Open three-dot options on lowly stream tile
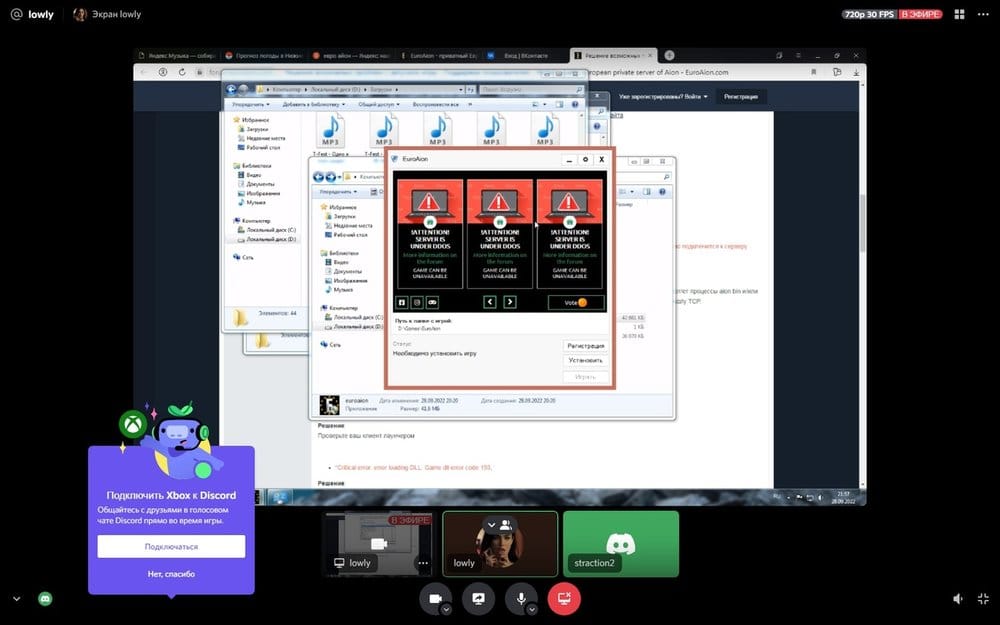 coord(422,563)
